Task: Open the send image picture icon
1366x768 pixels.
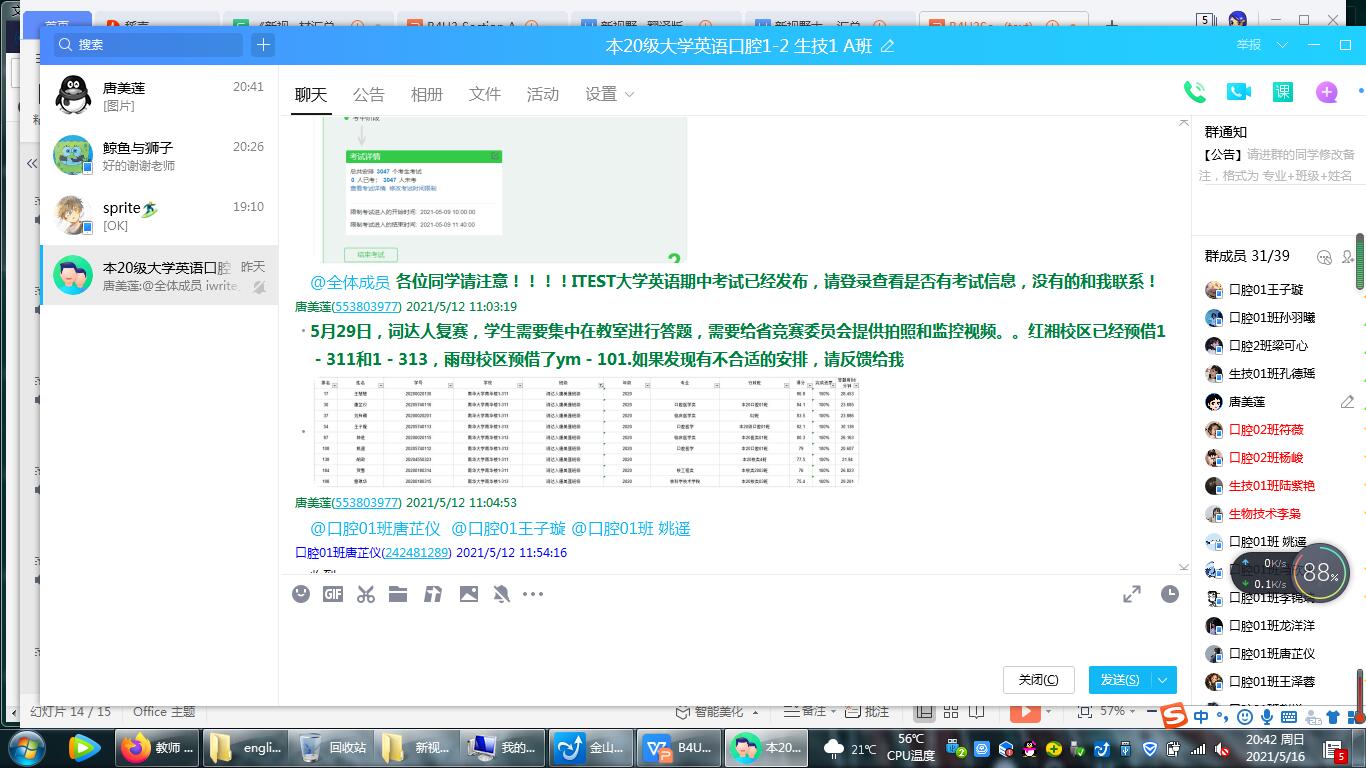Action: tap(468, 594)
